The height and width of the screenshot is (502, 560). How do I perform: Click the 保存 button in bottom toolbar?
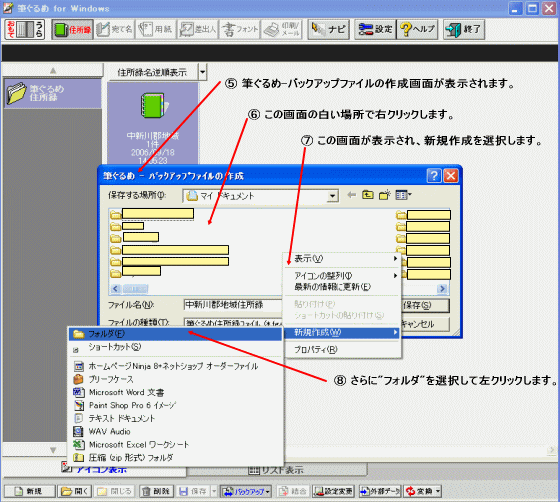[x=193, y=491]
